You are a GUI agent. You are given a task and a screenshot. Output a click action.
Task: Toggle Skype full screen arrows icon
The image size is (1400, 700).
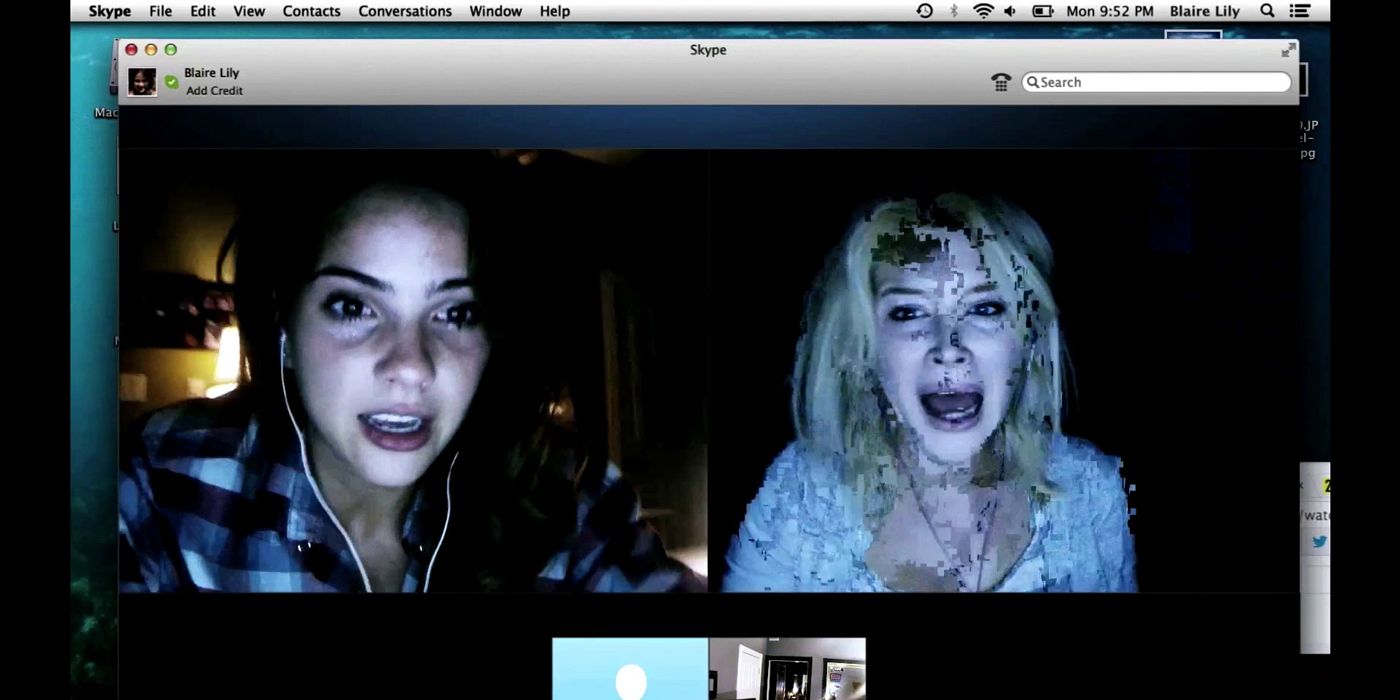(x=1288, y=50)
